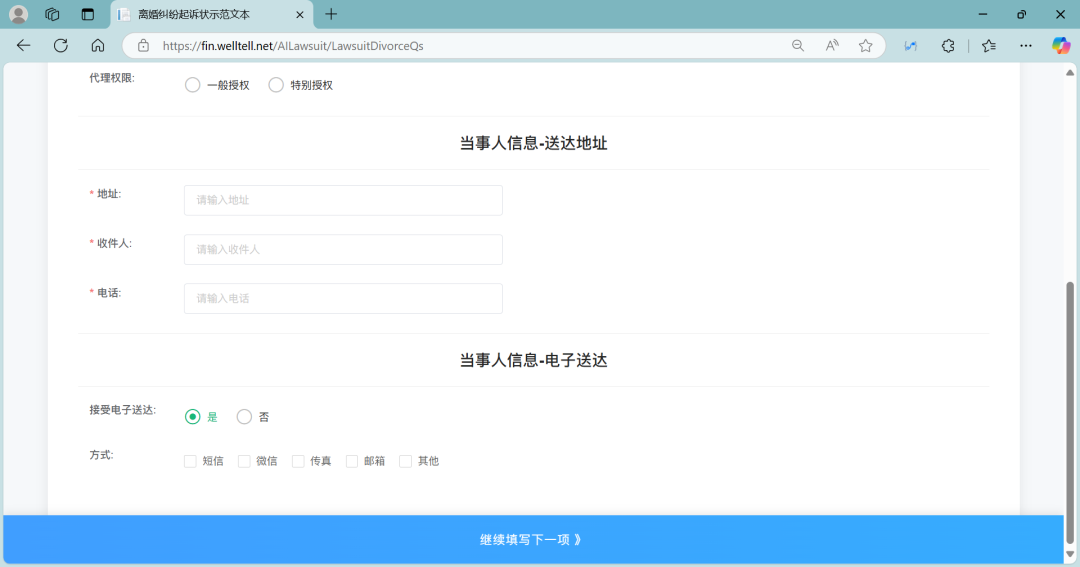
Task: Open browser extensions puzzle icon
Action: point(948,45)
